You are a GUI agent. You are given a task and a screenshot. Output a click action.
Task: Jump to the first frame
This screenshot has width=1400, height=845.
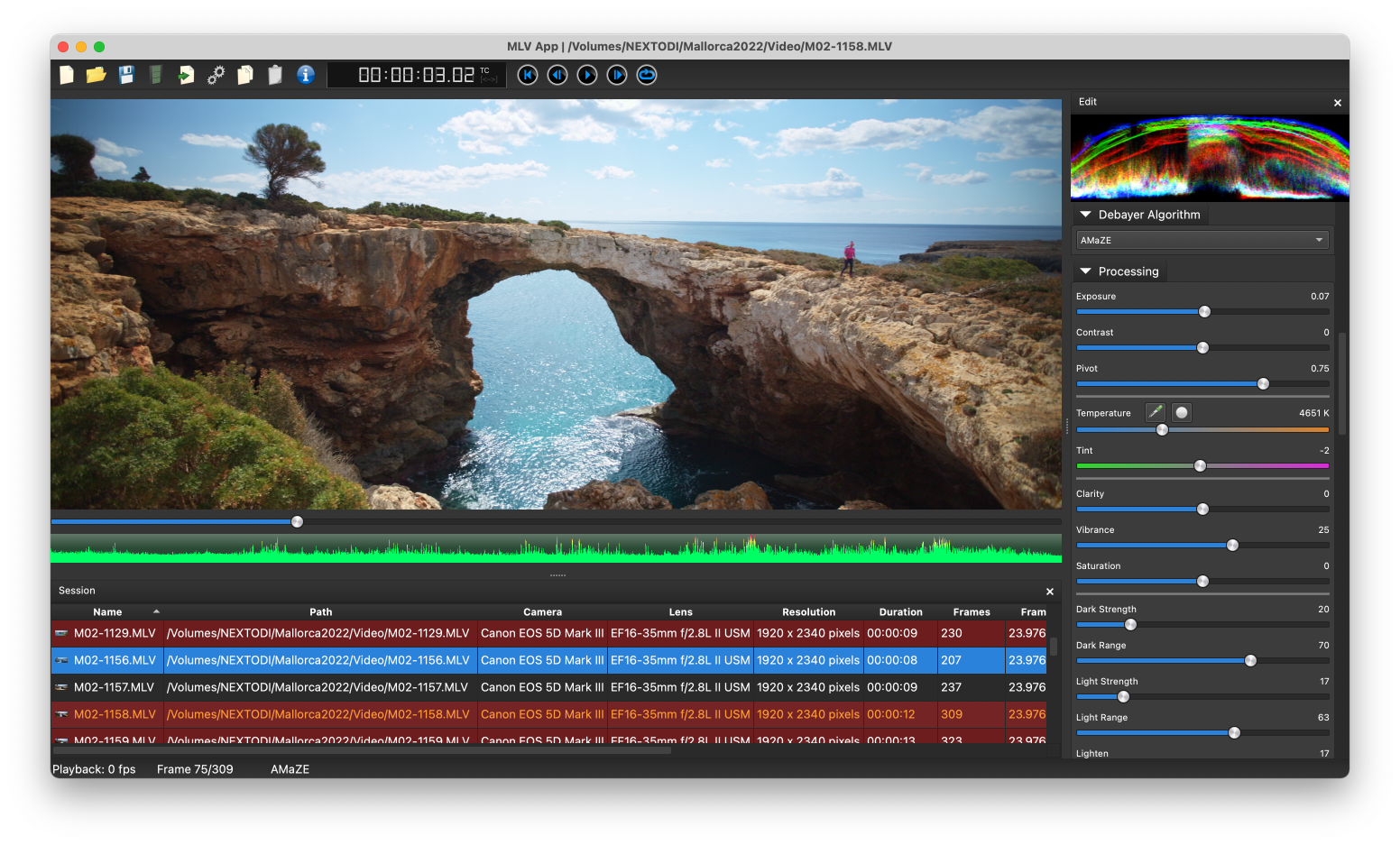coord(528,75)
